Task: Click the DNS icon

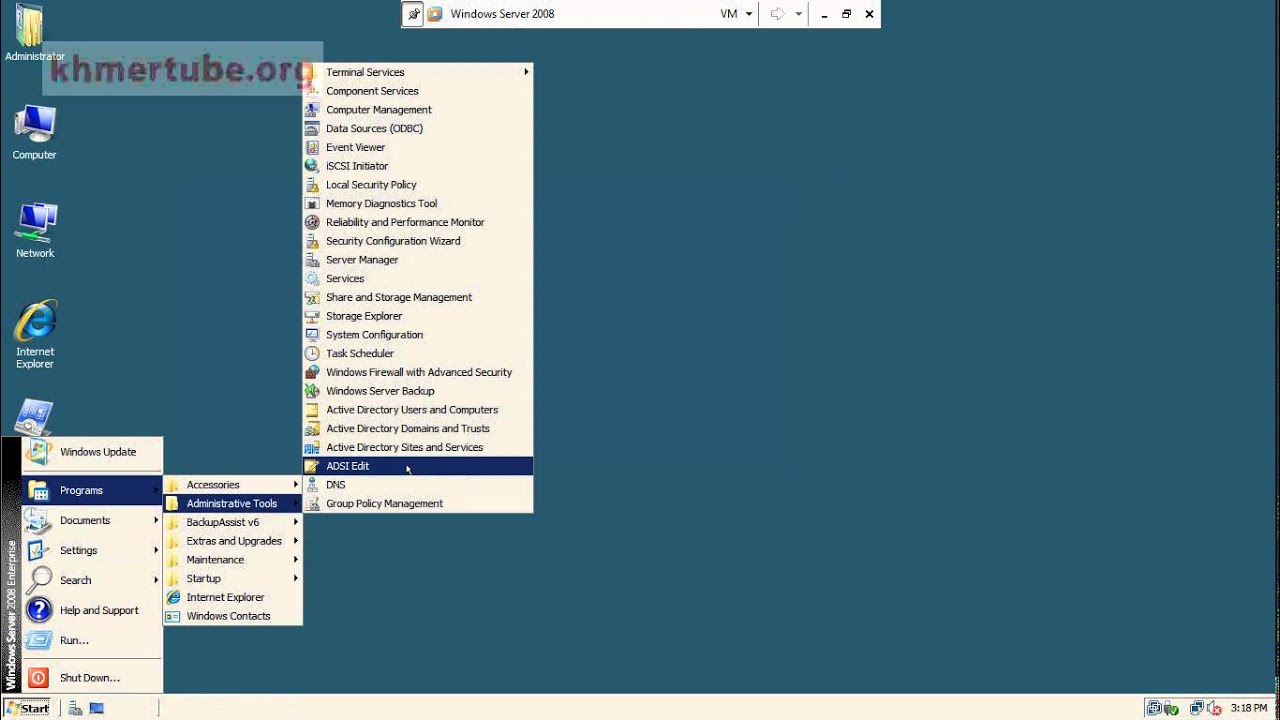Action: [312, 485]
